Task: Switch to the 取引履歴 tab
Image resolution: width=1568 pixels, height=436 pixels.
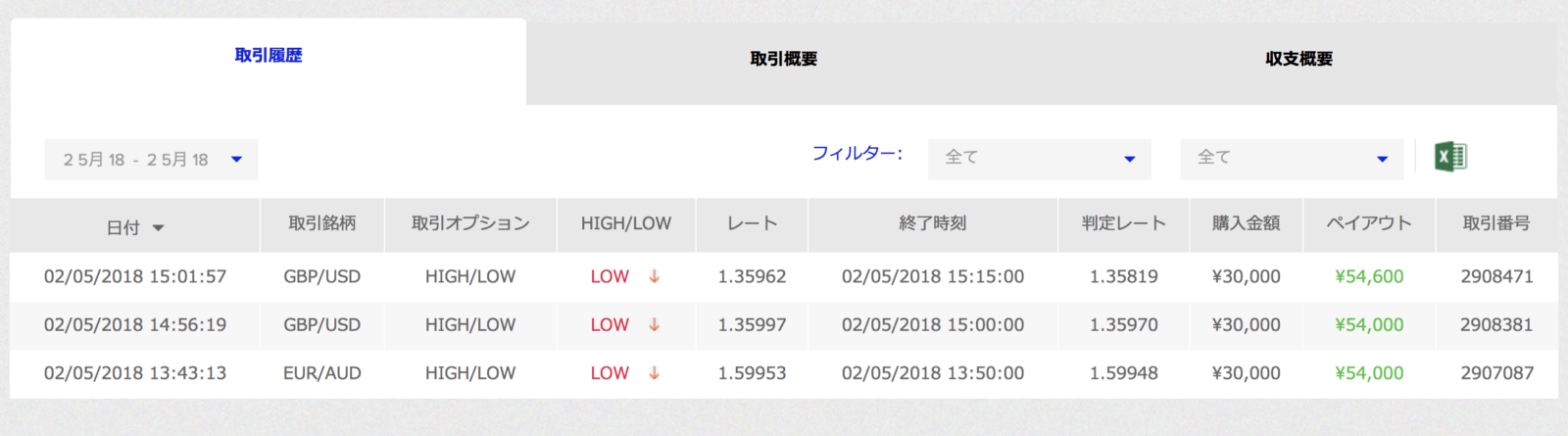Action: pos(269,56)
